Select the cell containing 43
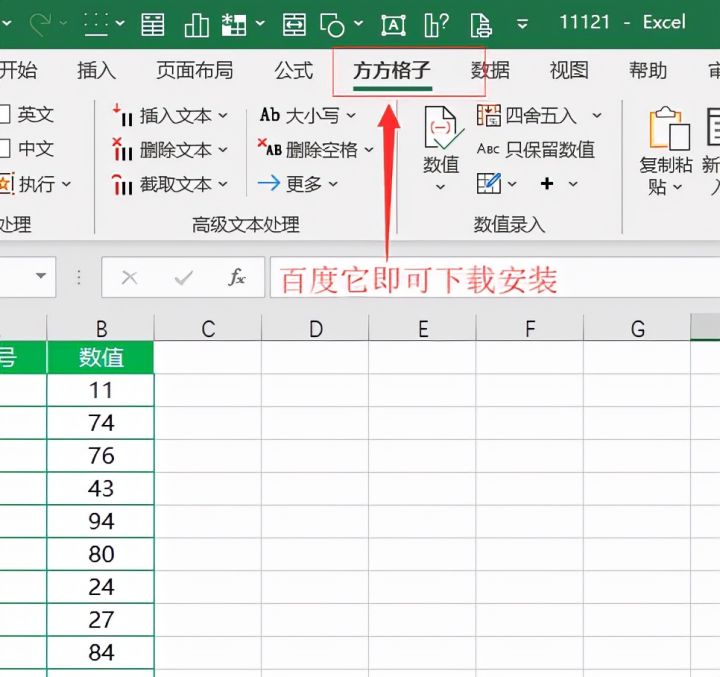 [x=101, y=489]
